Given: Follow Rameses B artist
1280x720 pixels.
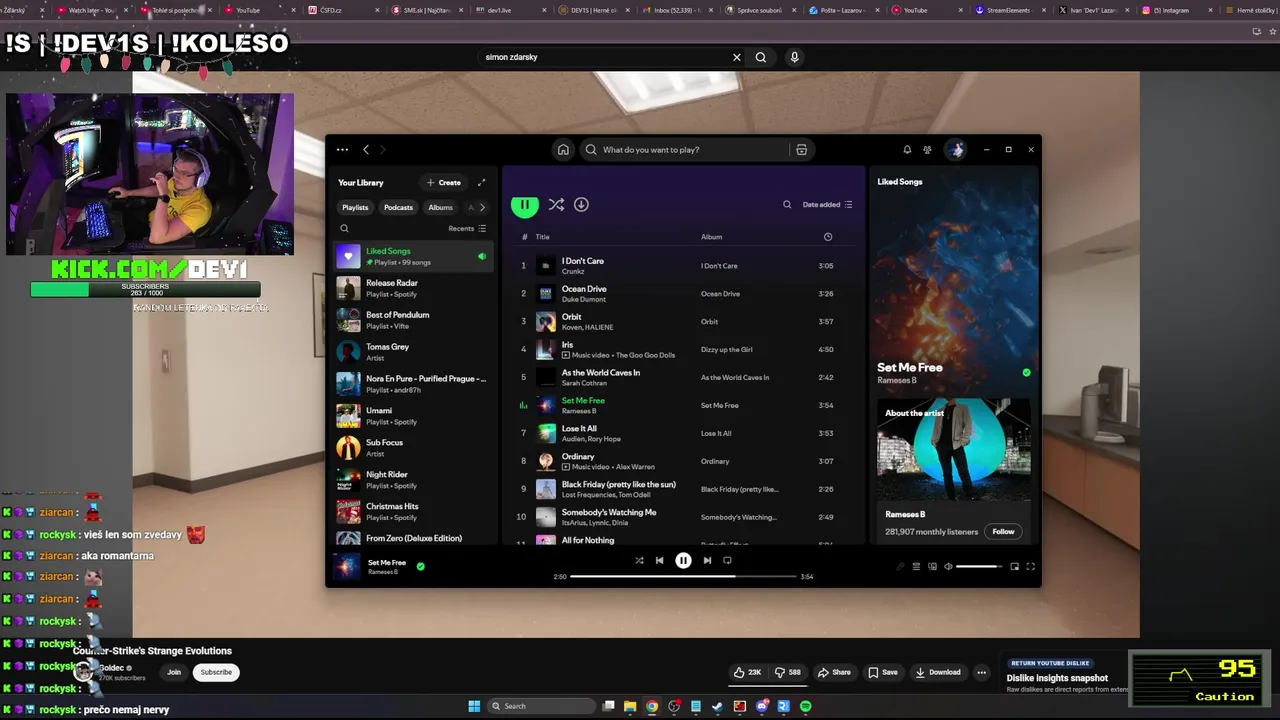Looking at the screenshot, I should click(1003, 532).
